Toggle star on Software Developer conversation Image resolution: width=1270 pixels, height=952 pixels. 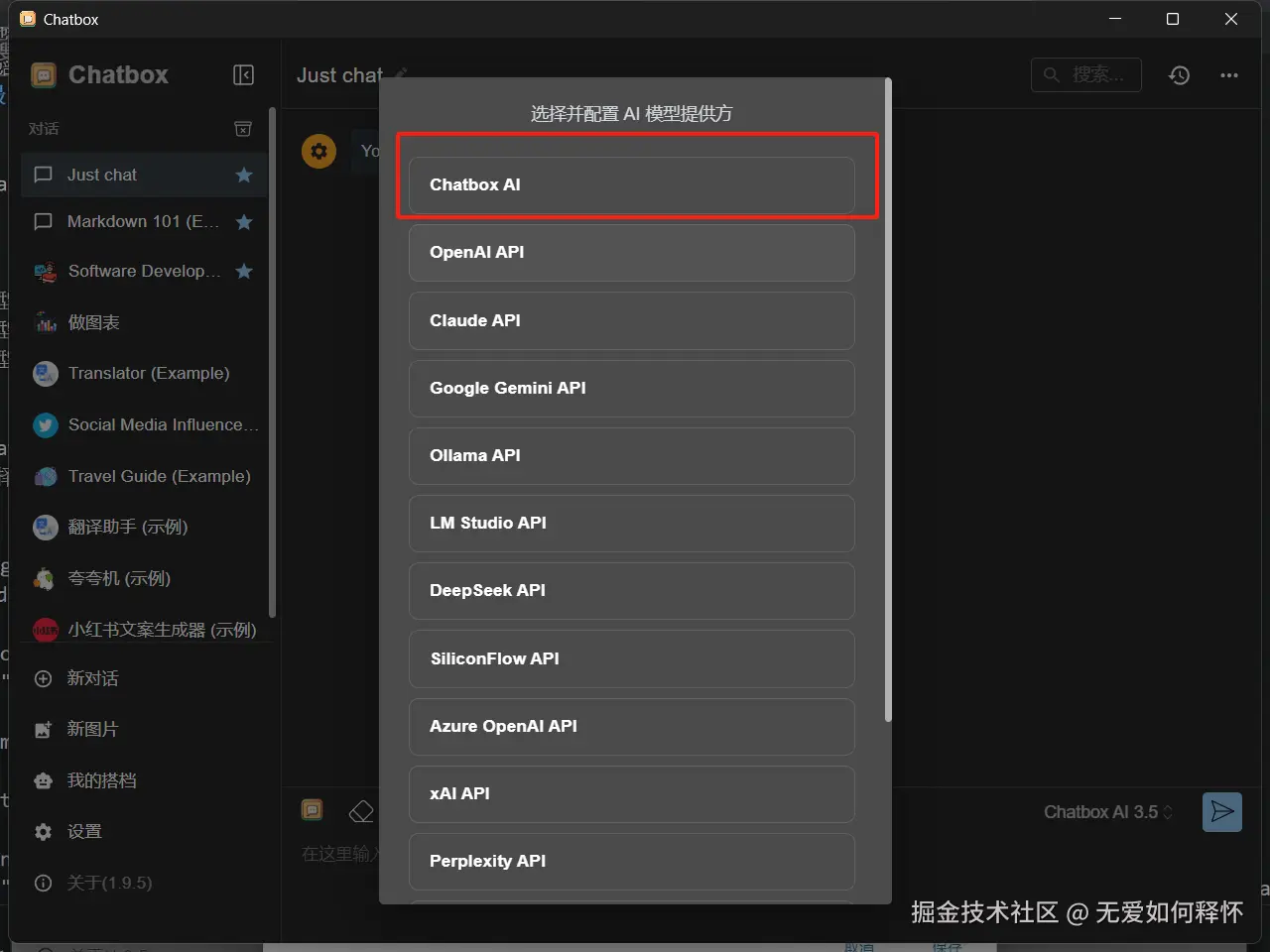[244, 271]
